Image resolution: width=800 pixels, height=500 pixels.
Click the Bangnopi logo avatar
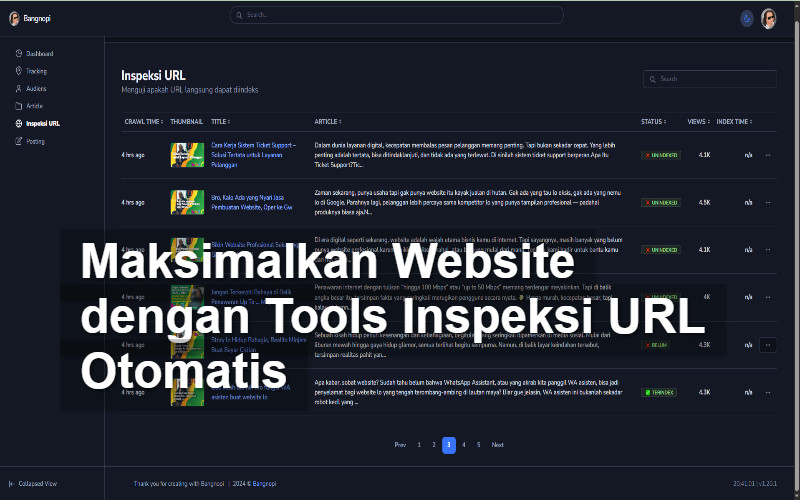pos(14,18)
